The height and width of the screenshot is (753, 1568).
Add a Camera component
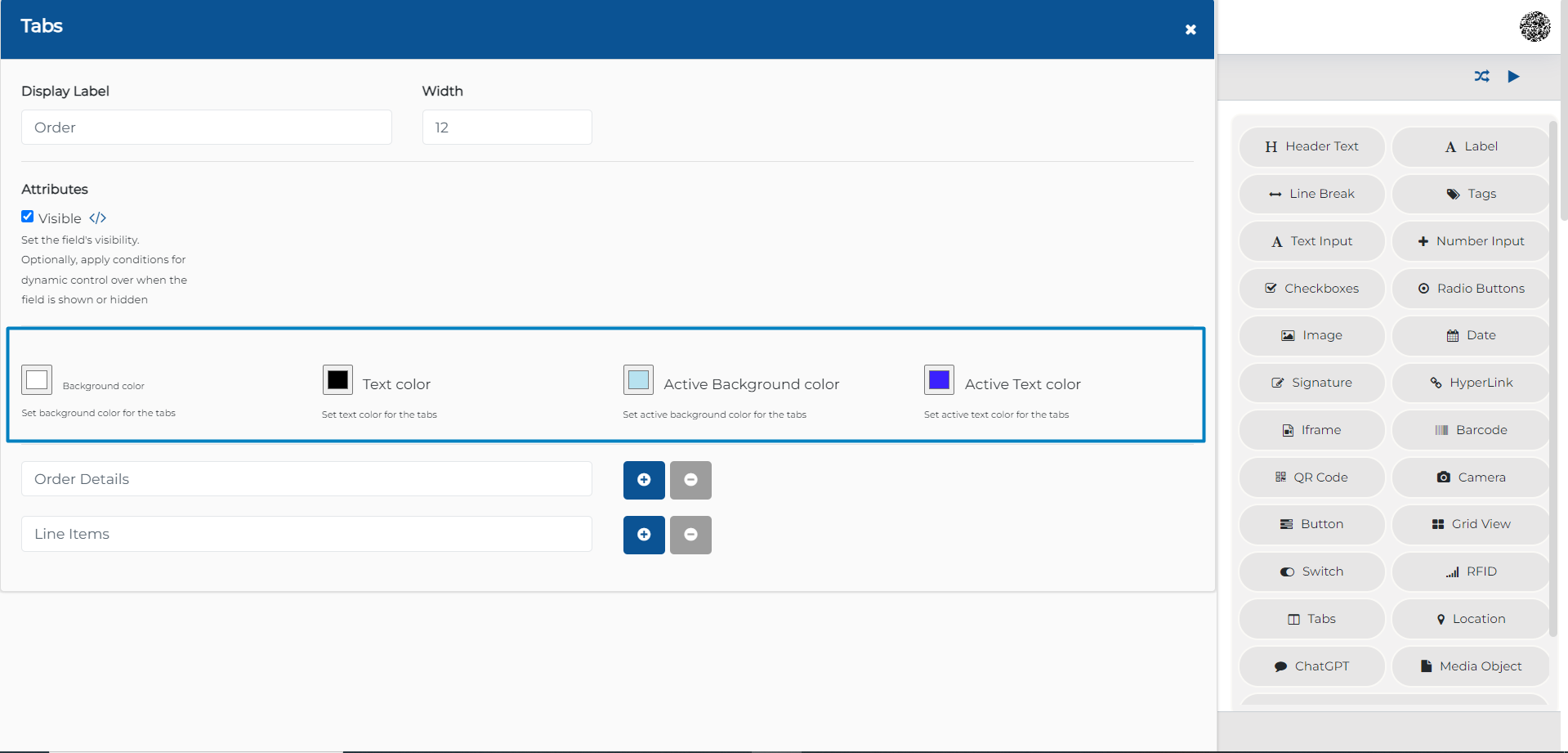click(x=1470, y=477)
